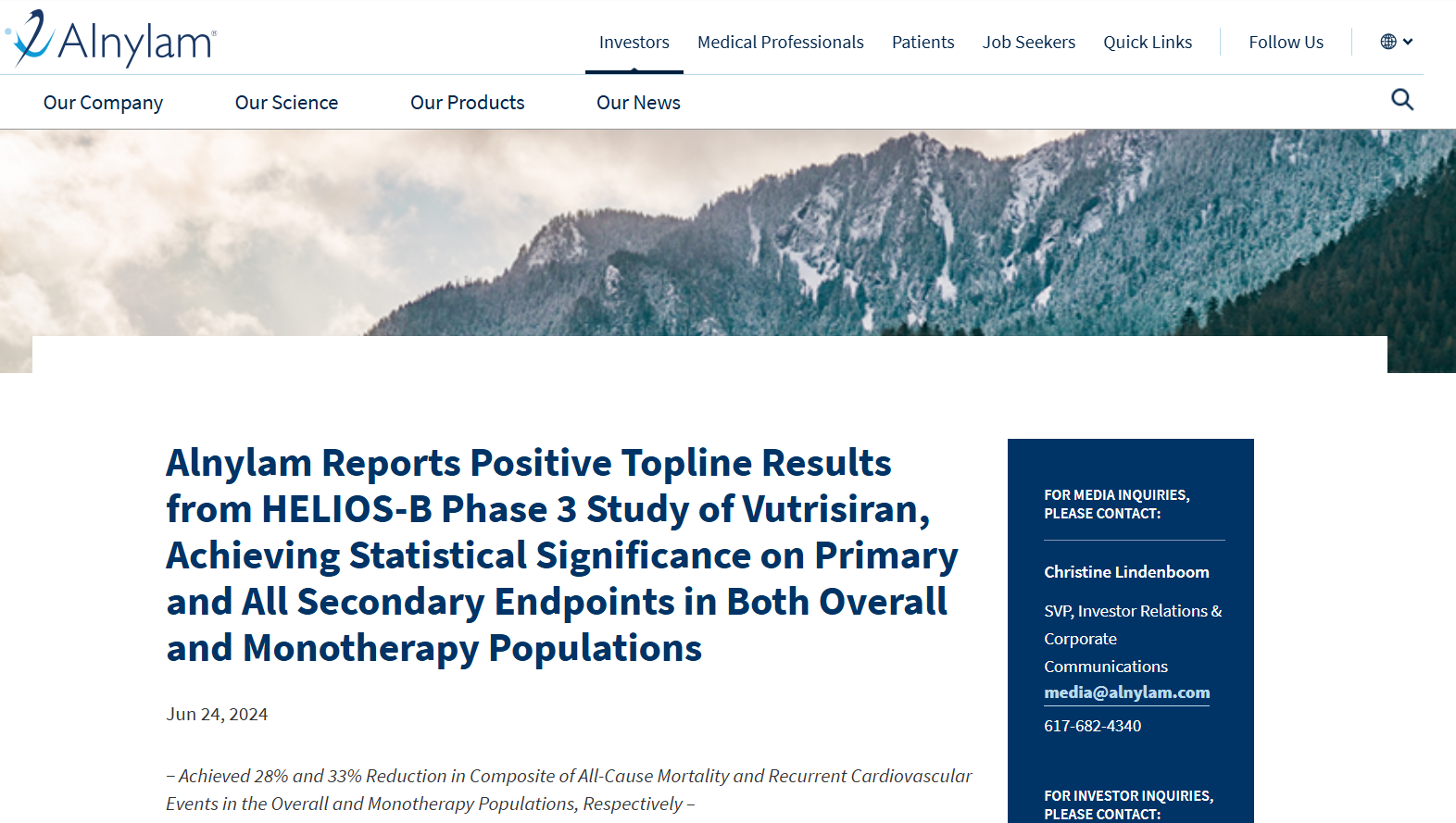1456x823 pixels.
Task: Open the Our News menu
Action: [x=638, y=103]
